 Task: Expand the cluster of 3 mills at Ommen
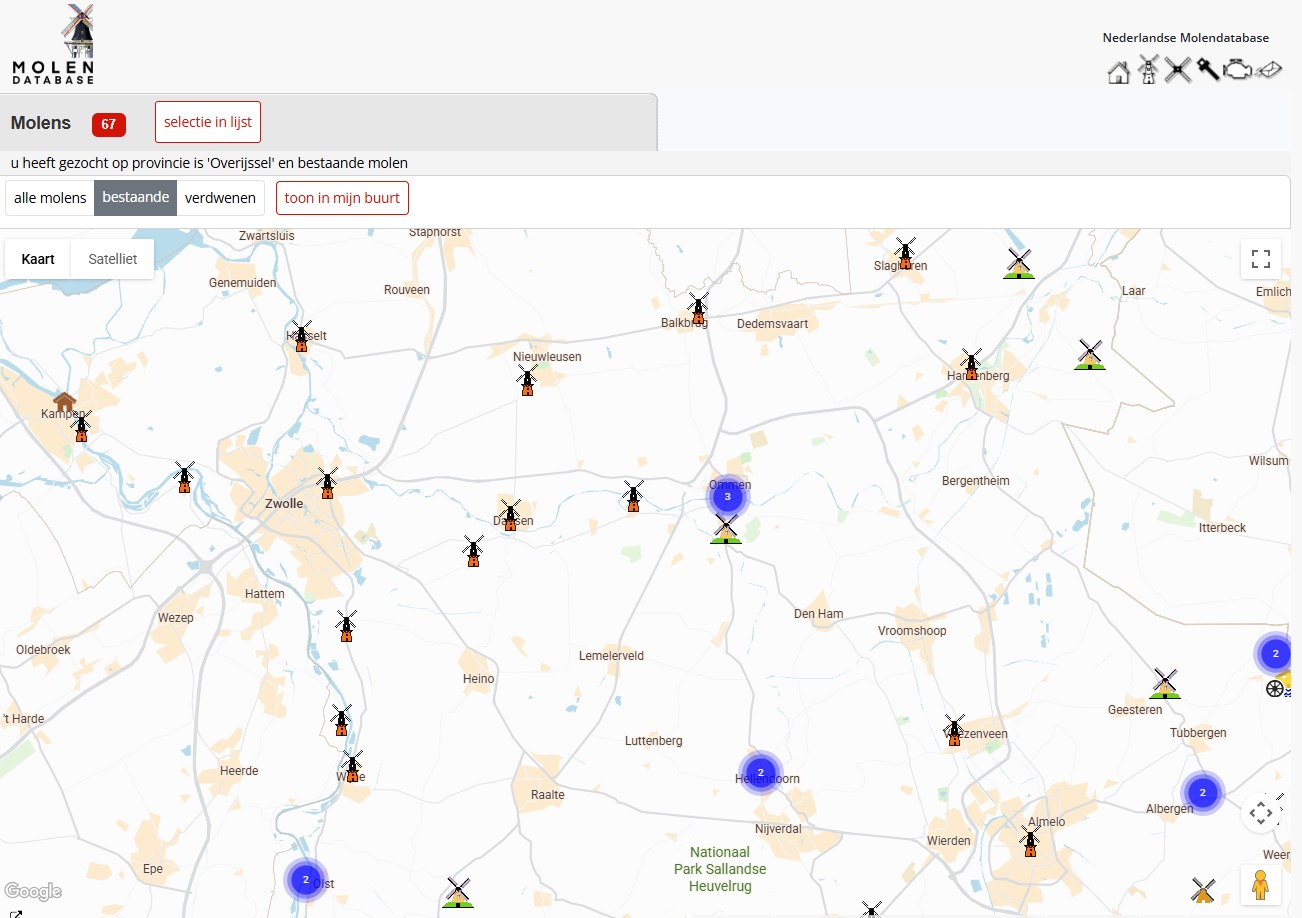tap(727, 496)
